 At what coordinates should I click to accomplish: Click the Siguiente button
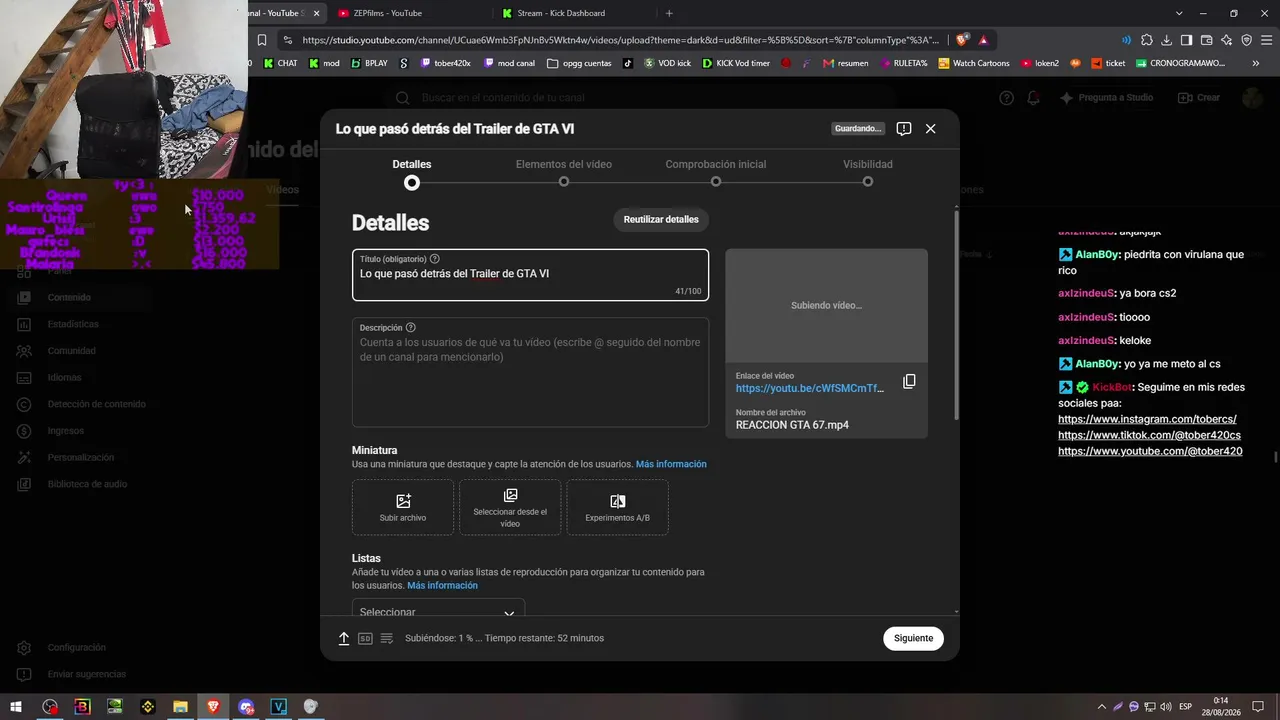tap(913, 638)
